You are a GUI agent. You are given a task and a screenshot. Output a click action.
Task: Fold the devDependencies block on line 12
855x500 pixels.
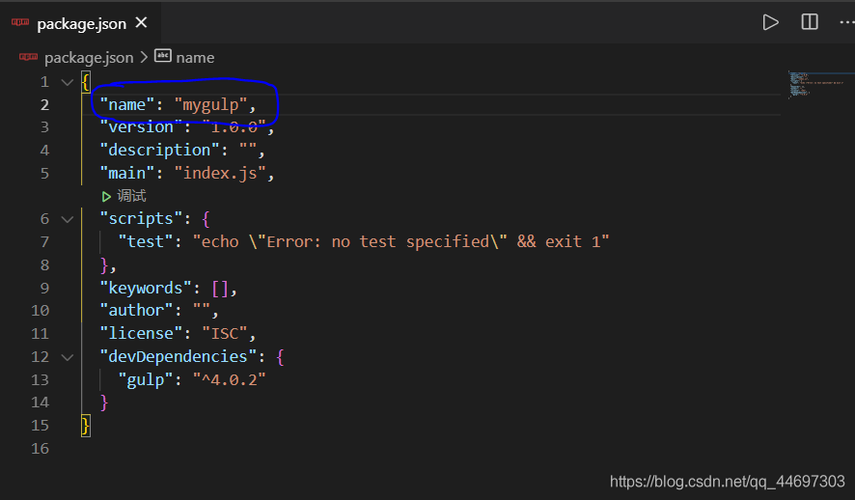click(67, 357)
